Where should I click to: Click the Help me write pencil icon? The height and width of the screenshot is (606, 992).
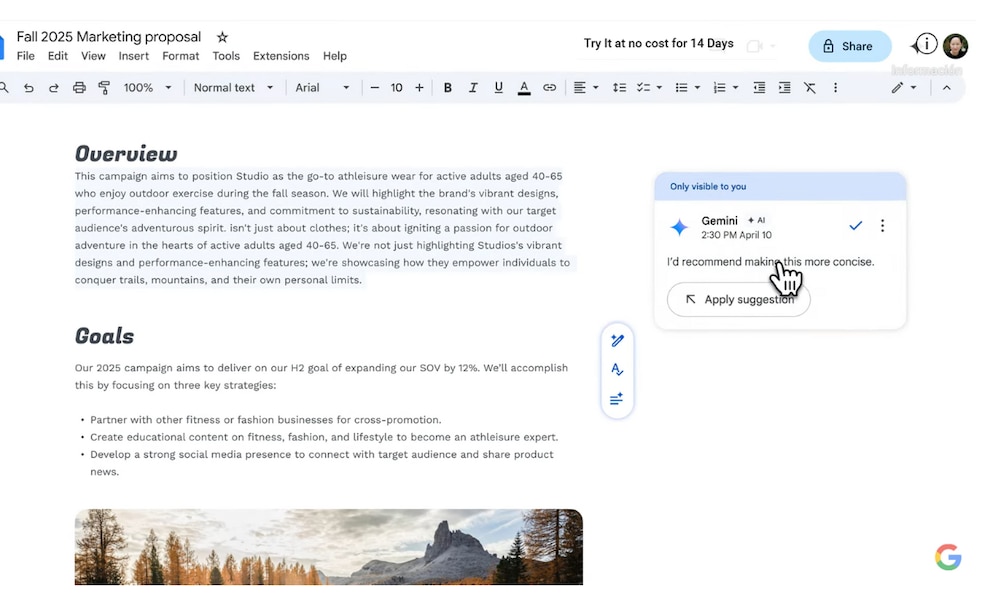coord(617,341)
